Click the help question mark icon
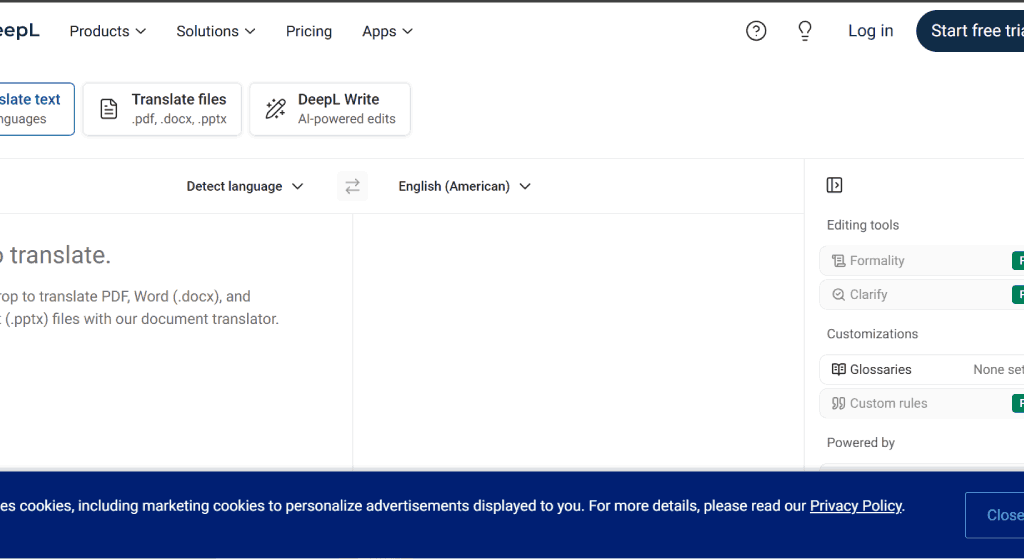The width and height of the screenshot is (1024, 559). (756, 31)
